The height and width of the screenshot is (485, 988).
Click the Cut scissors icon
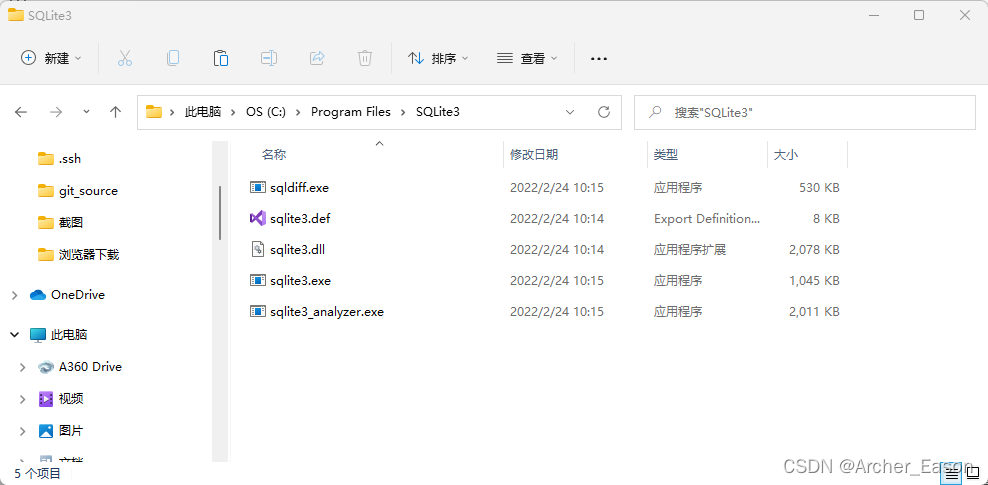pos(125,59)
